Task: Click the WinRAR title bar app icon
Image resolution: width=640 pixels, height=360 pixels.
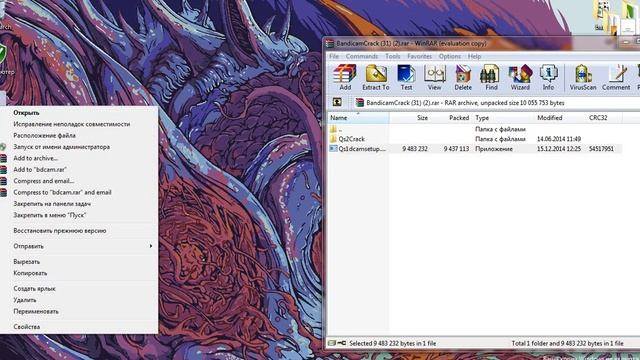Action: coord(330,44)
